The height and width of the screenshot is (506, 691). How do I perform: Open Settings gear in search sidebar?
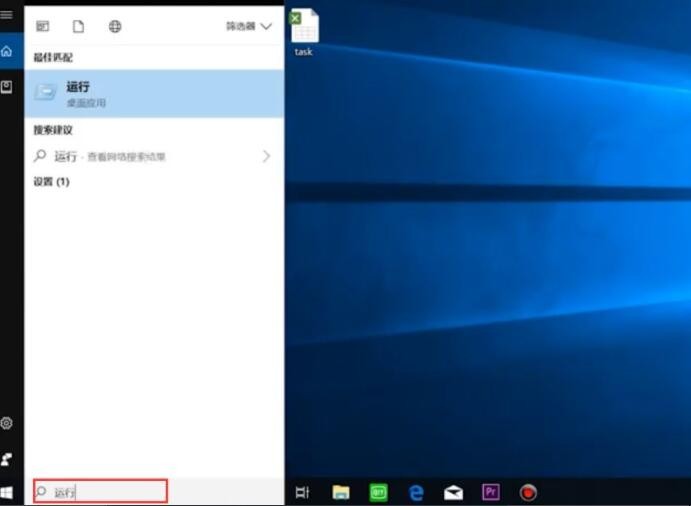(x=7, y=423)
